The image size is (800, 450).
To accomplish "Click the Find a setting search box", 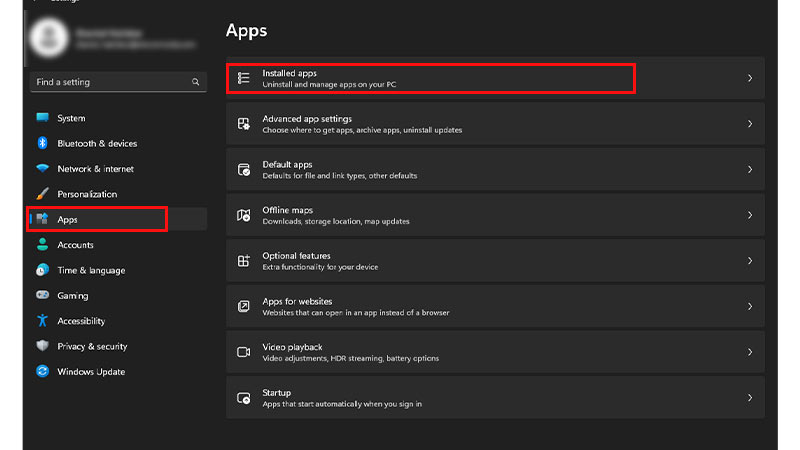I will 118,82.
